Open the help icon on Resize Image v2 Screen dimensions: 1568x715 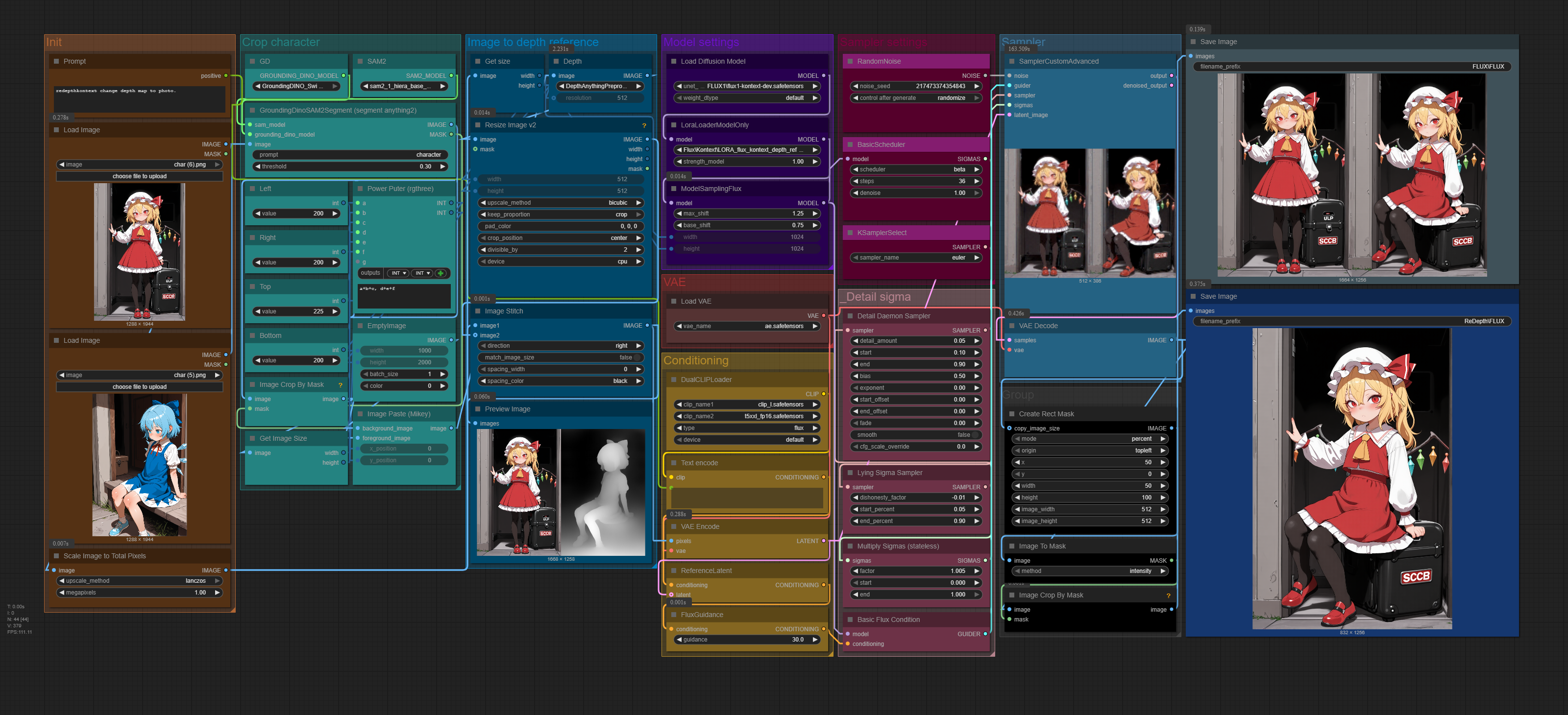coord(644,125)
